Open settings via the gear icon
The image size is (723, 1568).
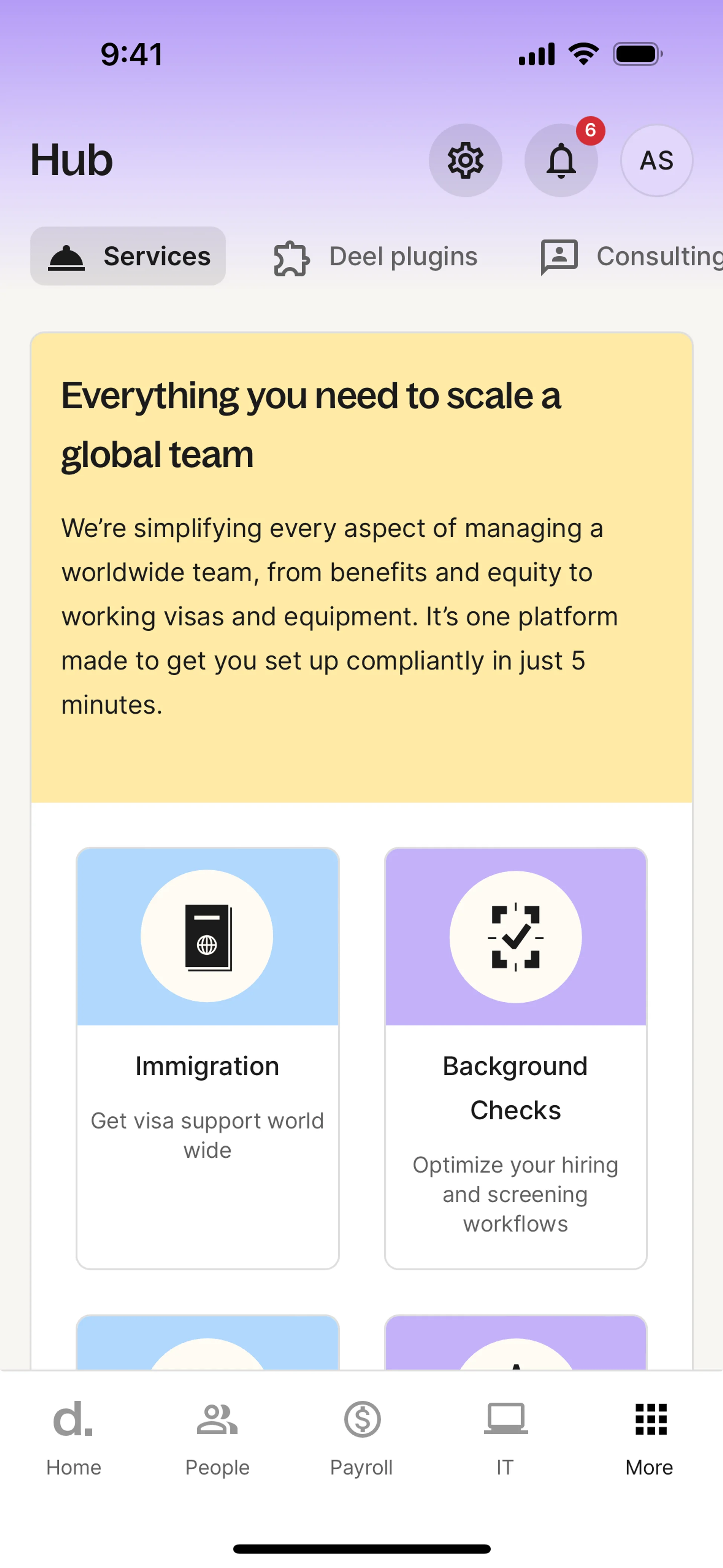pyautogui.click(x=465, y=160)
